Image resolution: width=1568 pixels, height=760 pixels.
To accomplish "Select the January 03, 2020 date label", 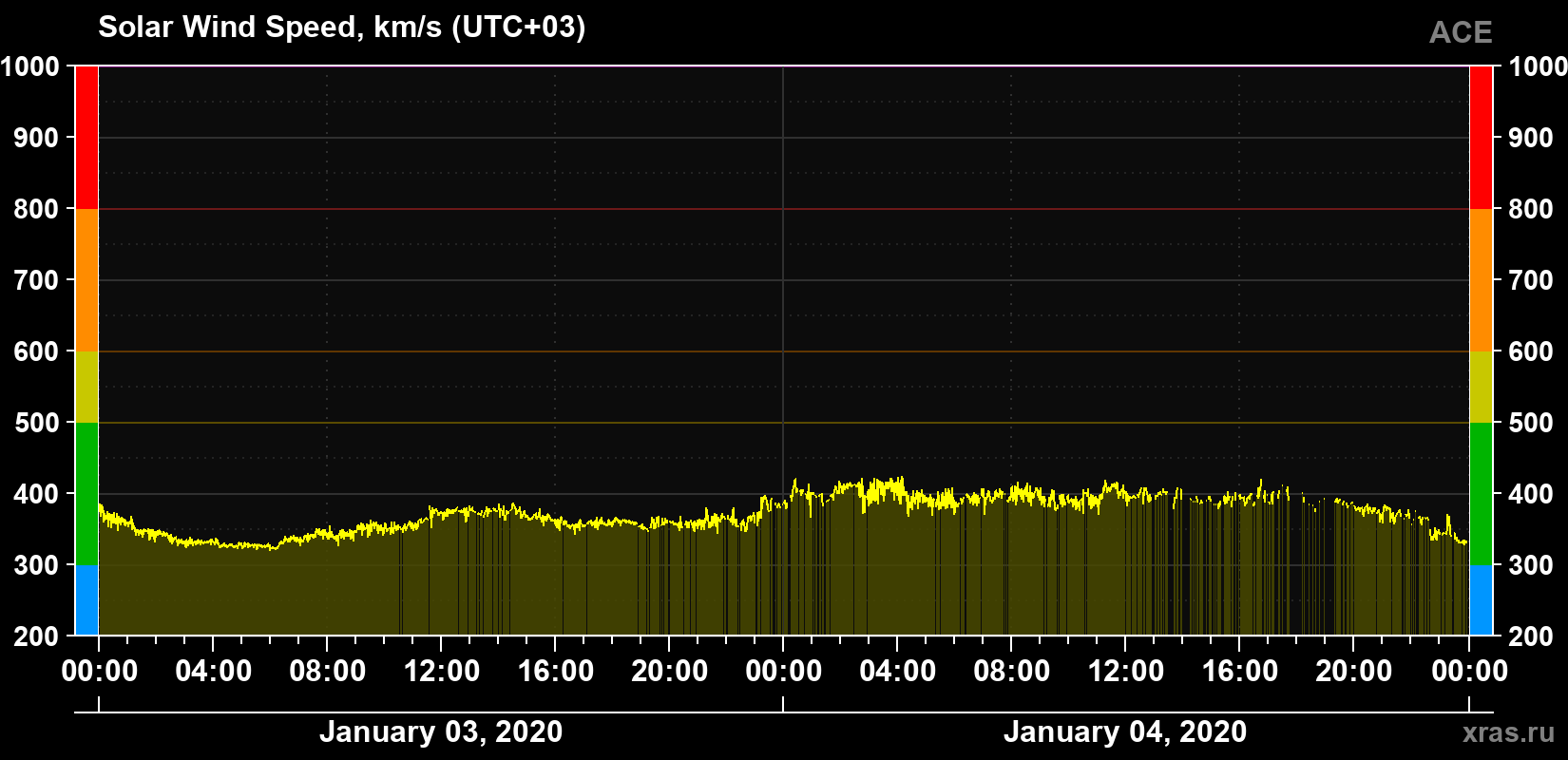I will click(441, 731).
